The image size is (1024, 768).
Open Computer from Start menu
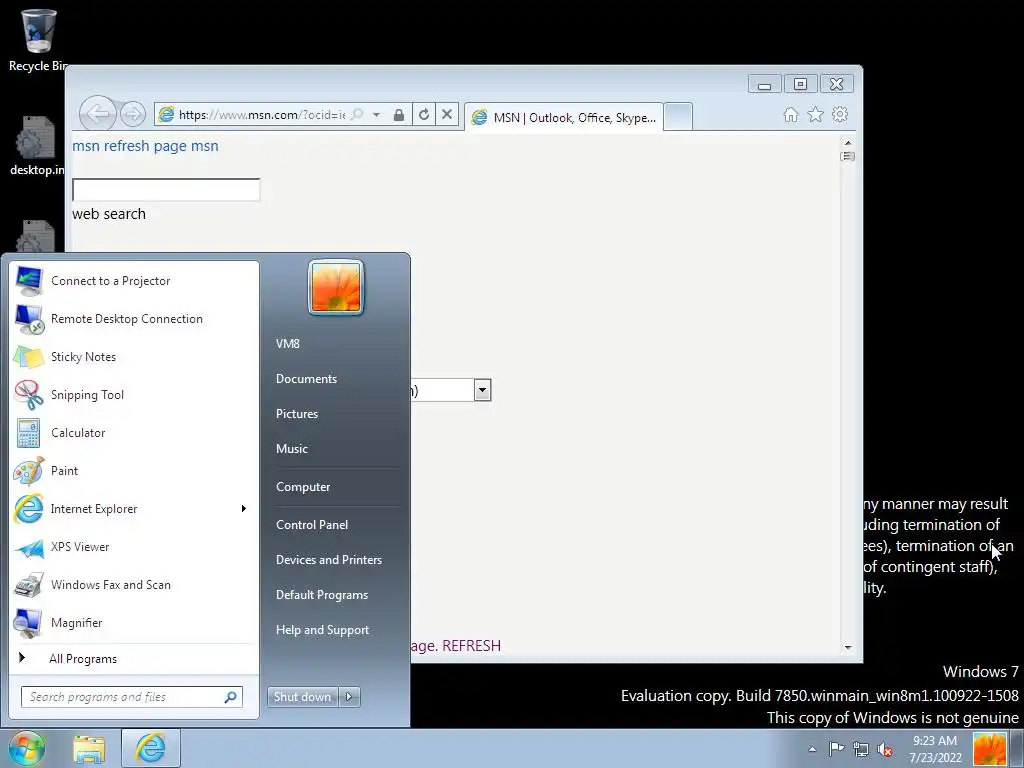click(x=303, y=487)
